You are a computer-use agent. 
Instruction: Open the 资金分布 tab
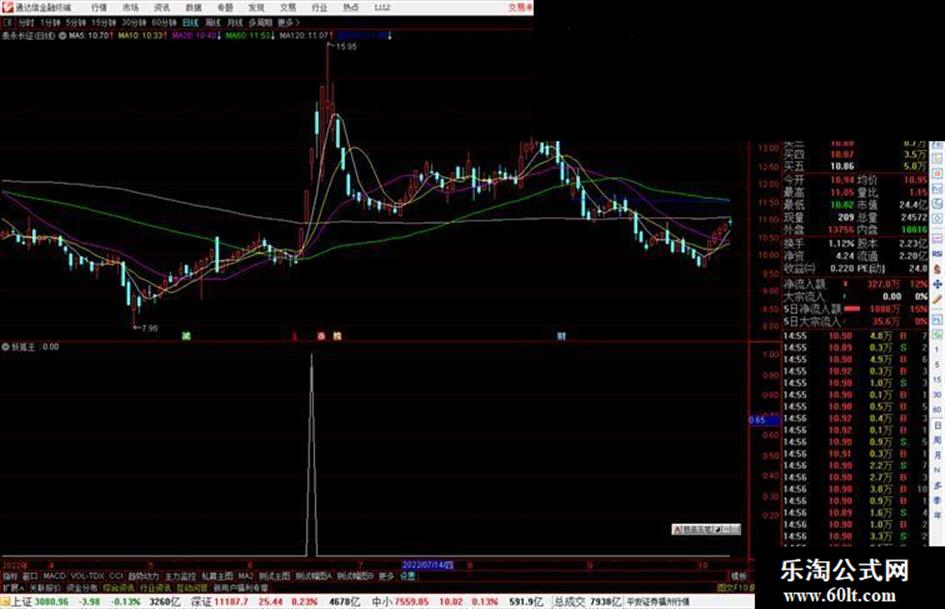click(x=82, y=587)
